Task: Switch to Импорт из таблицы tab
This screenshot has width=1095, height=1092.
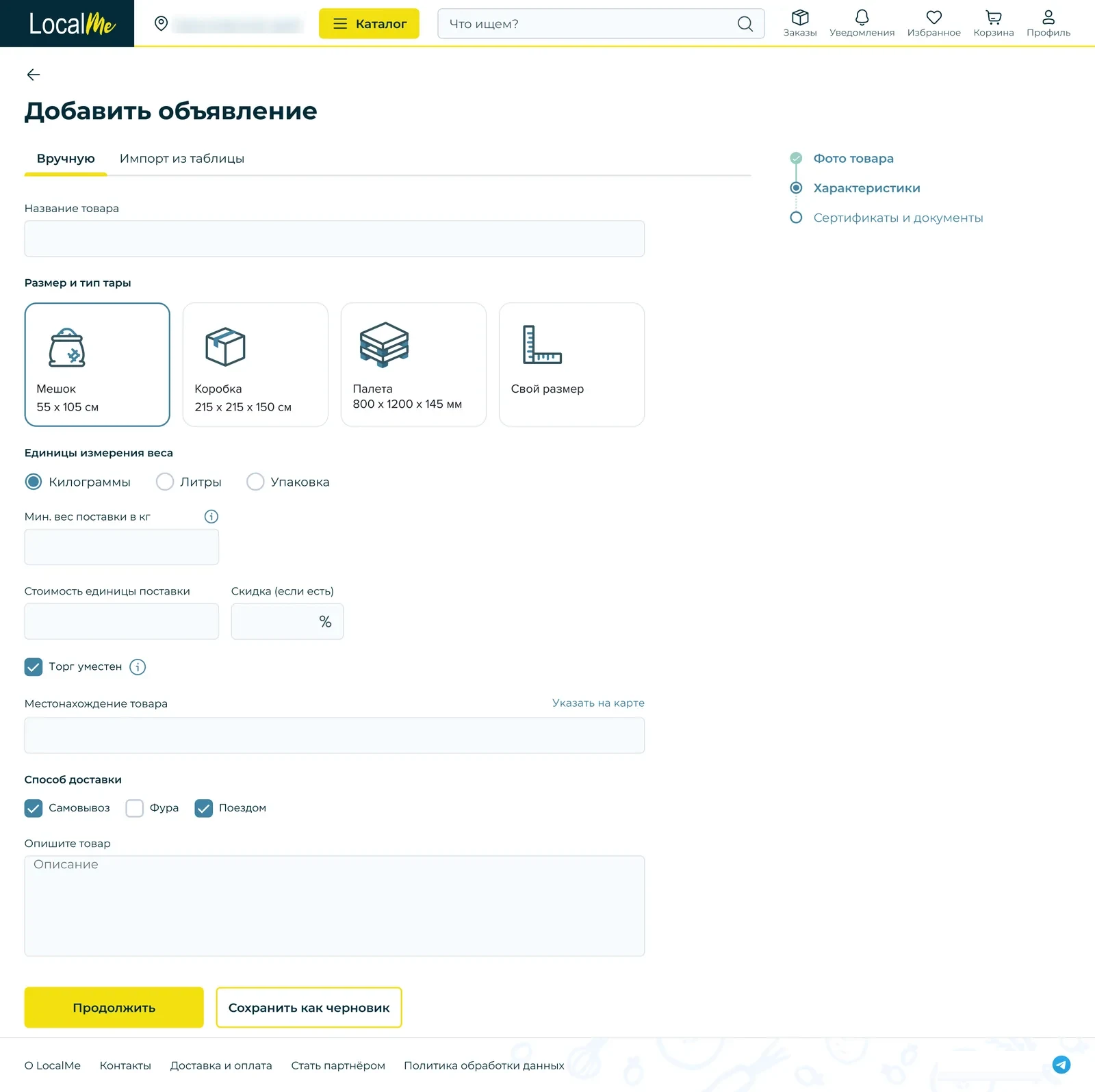Action: point(182,159)
